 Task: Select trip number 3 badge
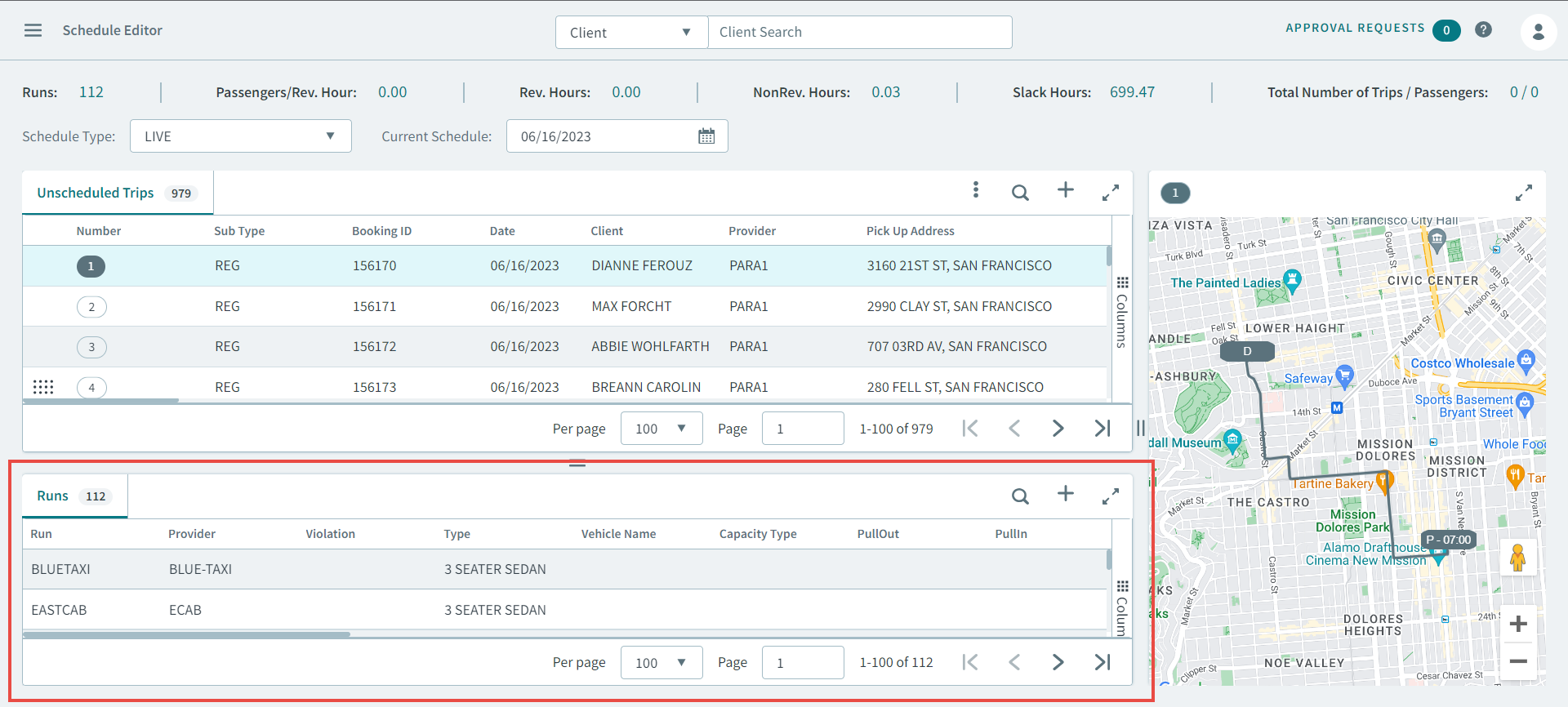coord(91,347)
